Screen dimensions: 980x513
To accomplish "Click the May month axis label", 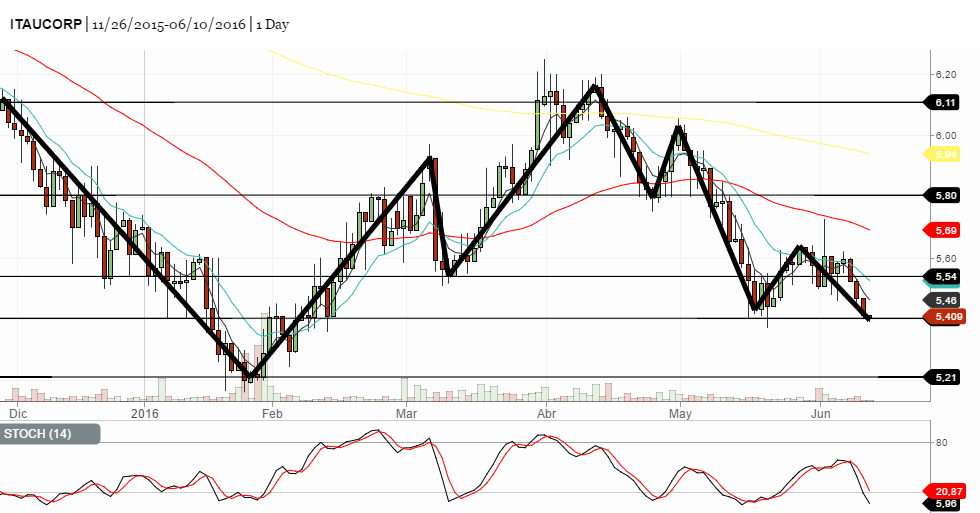I will pyautogui.click(x=680, y=414).
